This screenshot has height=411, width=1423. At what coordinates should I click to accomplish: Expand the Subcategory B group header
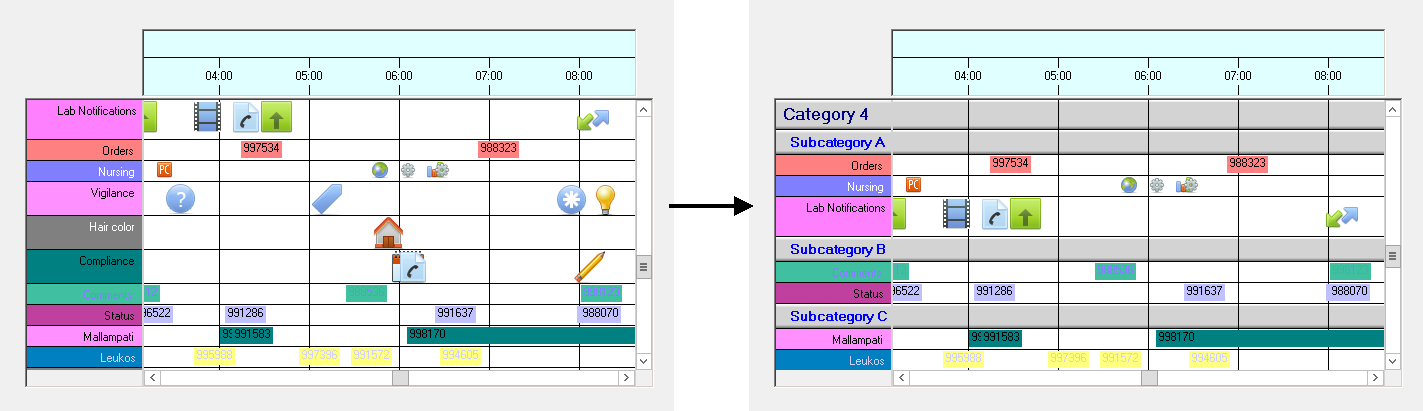pos(837,249)
